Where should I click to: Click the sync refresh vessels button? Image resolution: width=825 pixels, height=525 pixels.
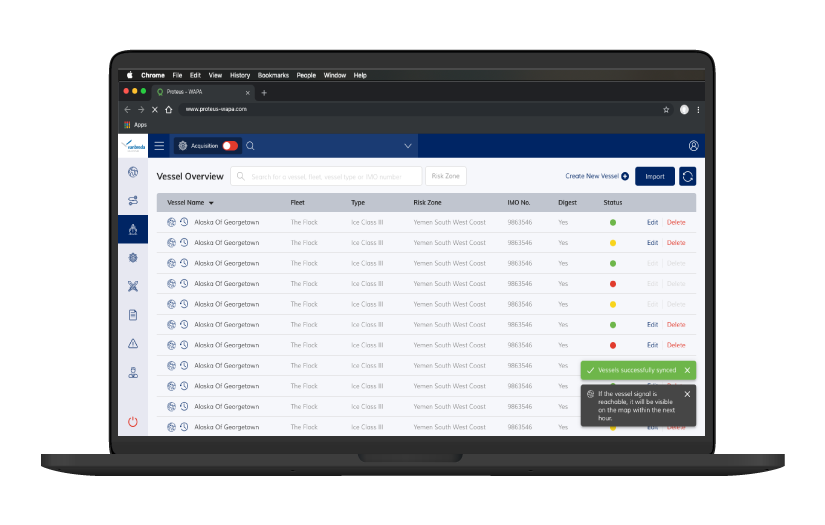688,176
